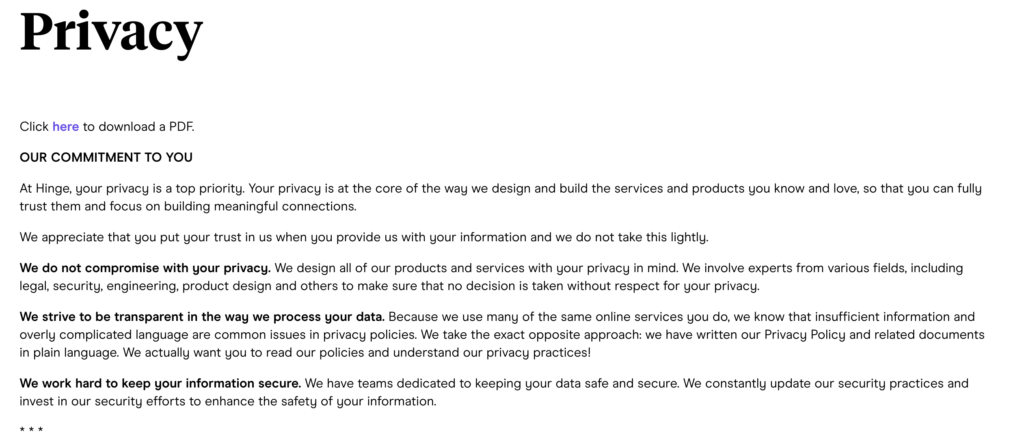
Task: Click the three-asterisk section separator
Action: tap(31, 430)
